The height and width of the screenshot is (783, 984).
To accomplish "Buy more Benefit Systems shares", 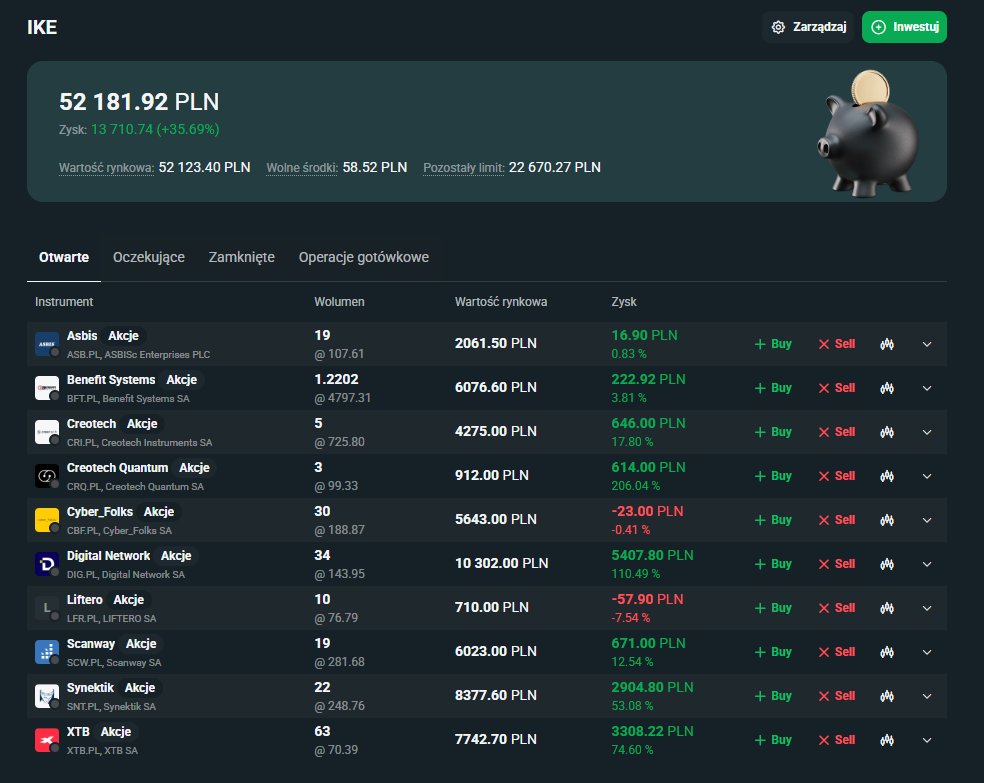I will (773, 388).
